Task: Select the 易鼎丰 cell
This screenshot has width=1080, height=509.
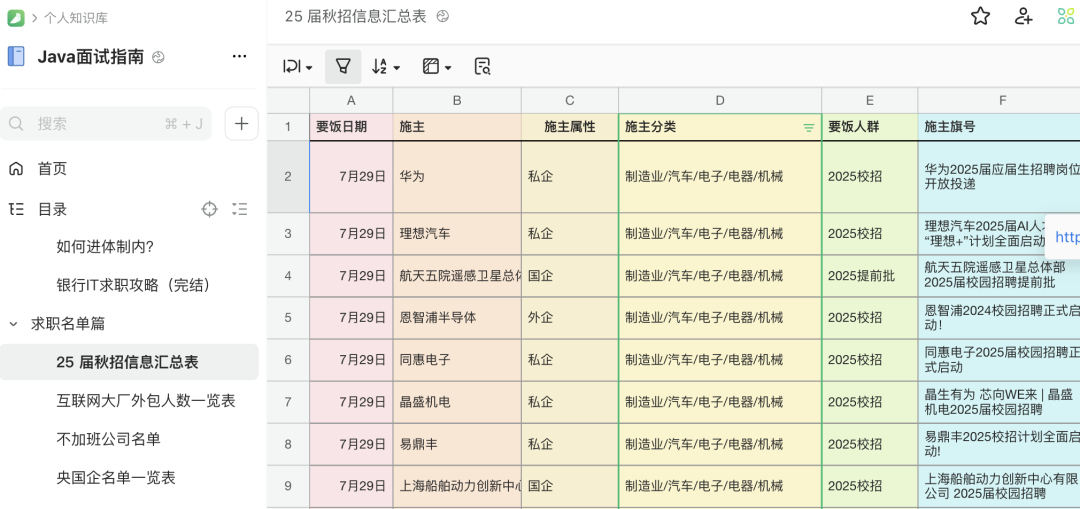Action: [457, 444]
